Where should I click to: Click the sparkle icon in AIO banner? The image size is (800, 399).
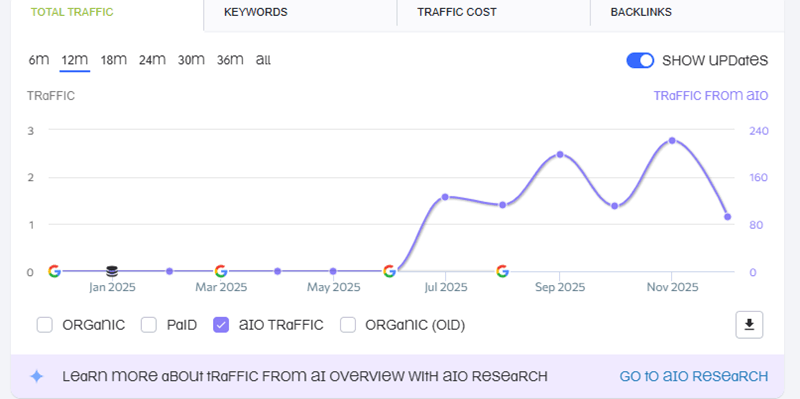pos(37,377)
